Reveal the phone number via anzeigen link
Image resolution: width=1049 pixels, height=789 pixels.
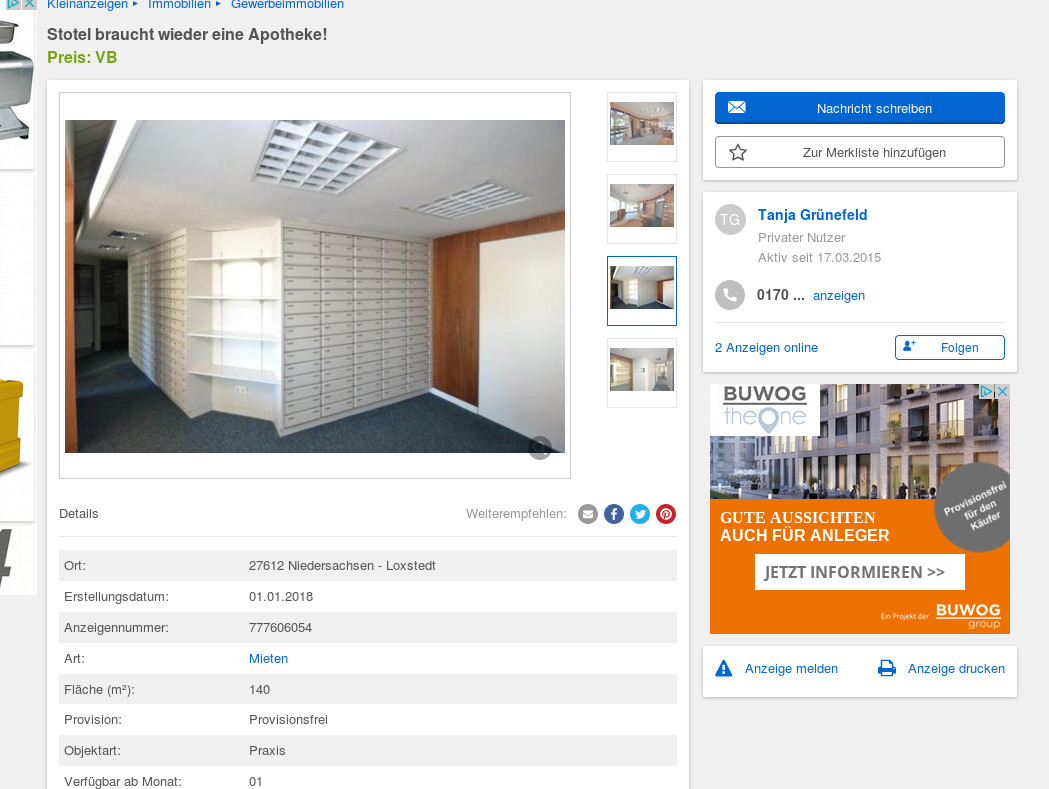coord(838,296)
